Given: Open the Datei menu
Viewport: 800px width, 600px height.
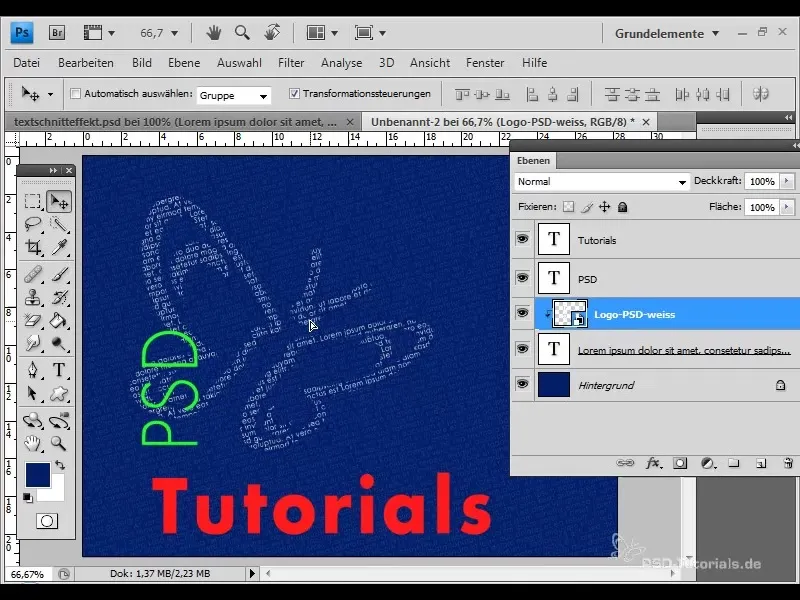Looking at the screenshot, I should click(27, 63).
